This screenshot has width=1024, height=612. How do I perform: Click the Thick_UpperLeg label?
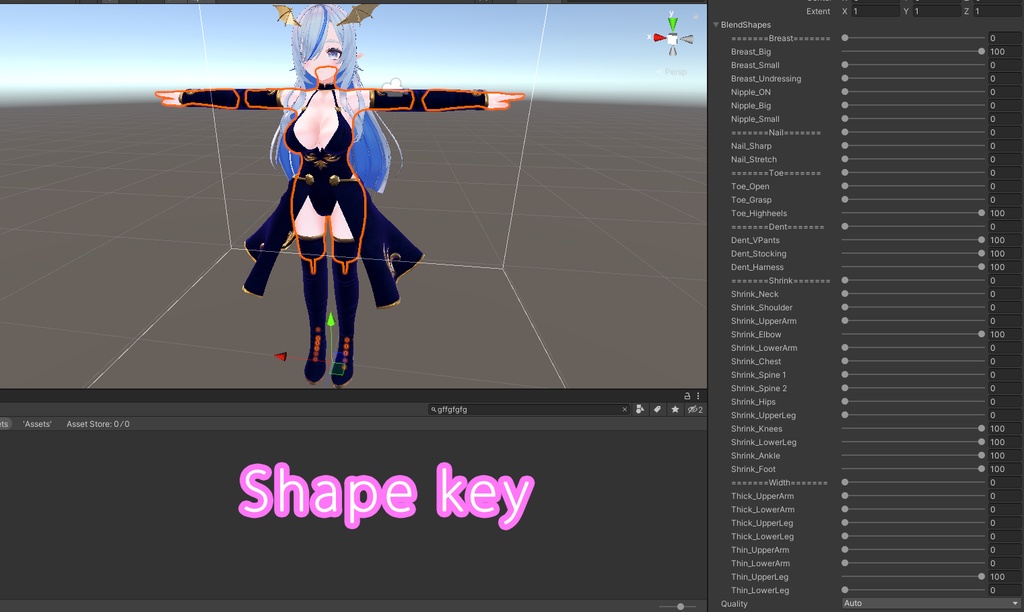click(762, 523)
